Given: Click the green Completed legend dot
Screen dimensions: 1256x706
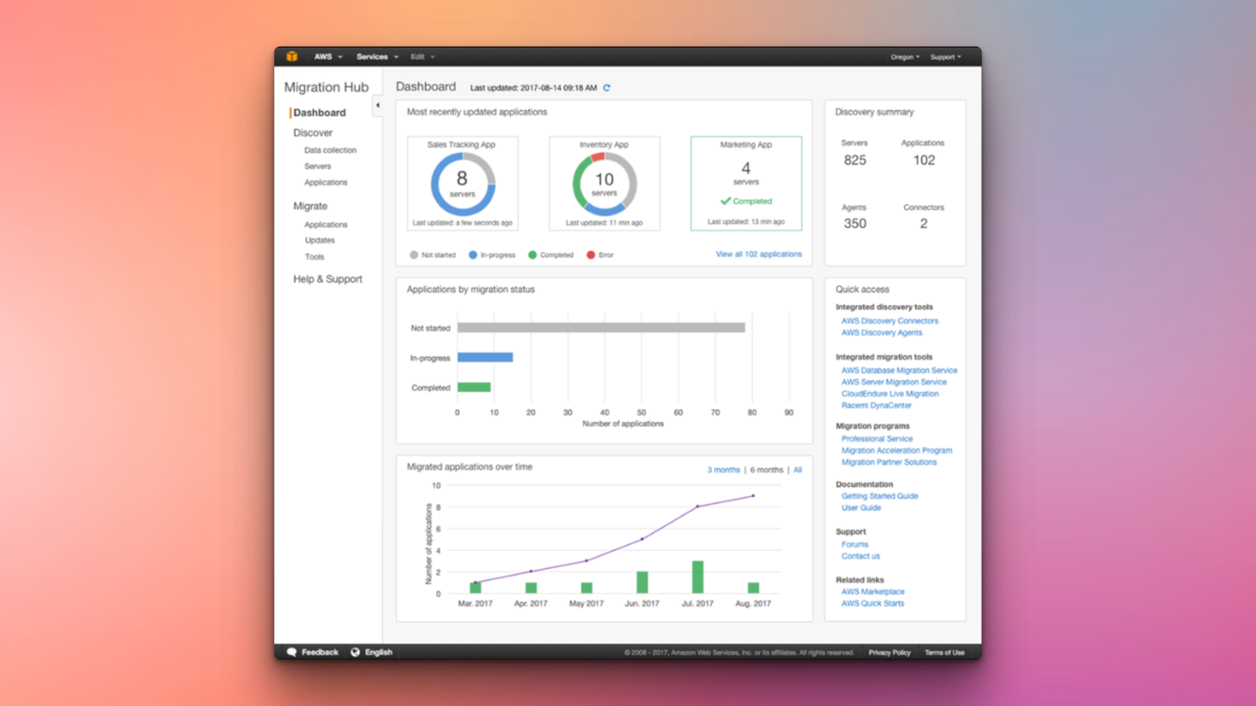Looking at the screenshot, I should (532, 254).
